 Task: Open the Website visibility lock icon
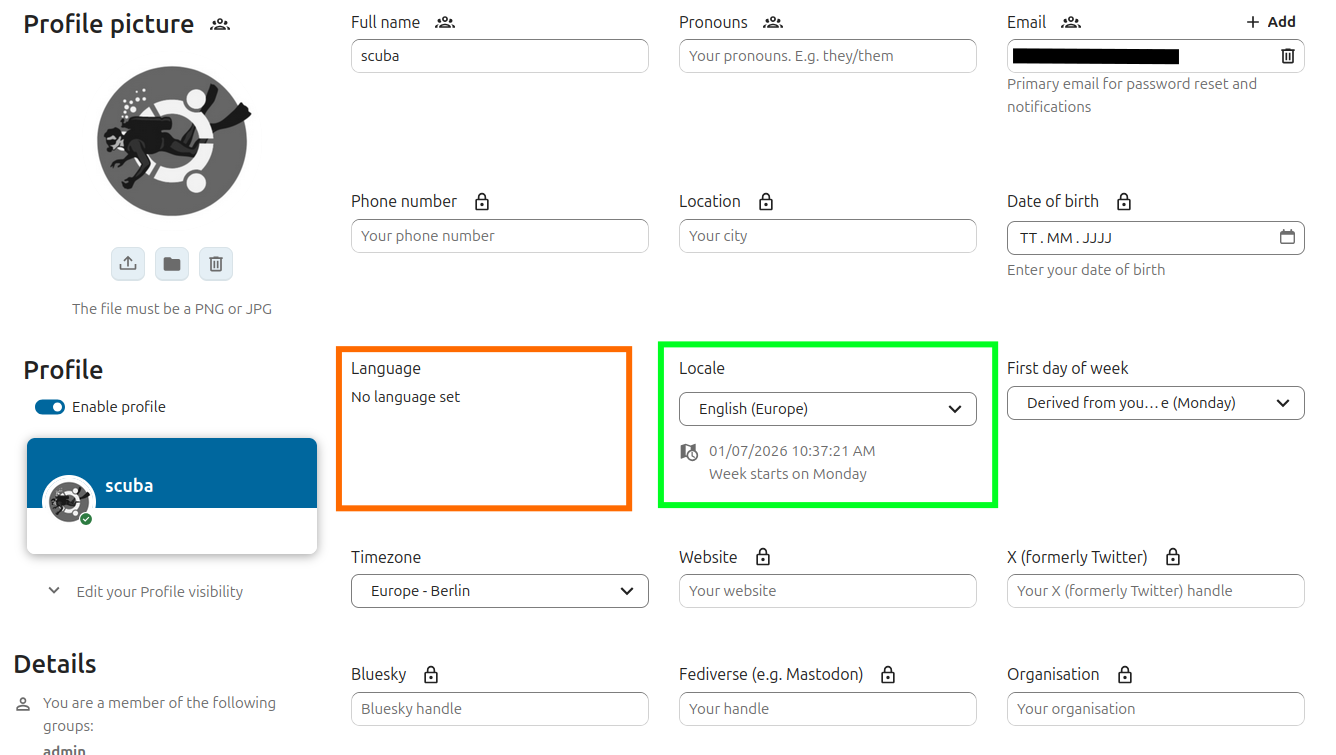pyautogui.click(x=763, y=557)
